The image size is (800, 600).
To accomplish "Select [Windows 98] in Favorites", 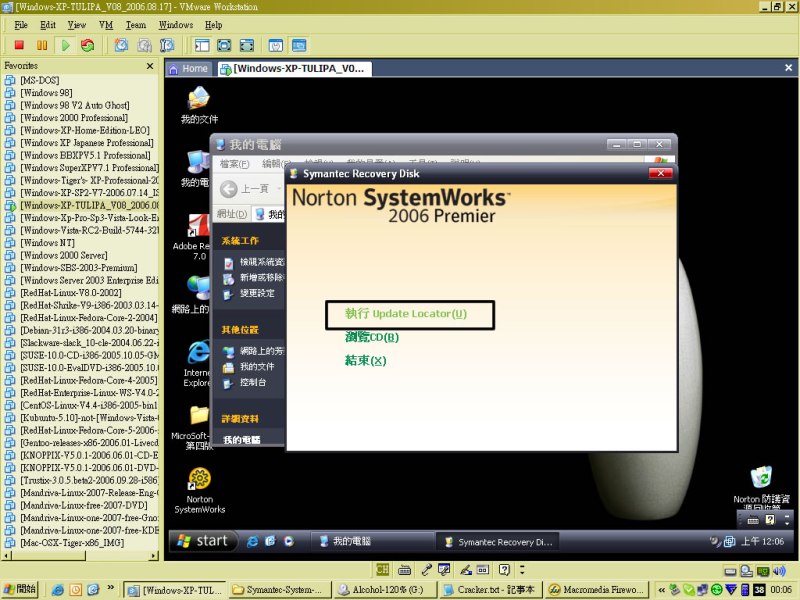I will (x=46, y=93).
